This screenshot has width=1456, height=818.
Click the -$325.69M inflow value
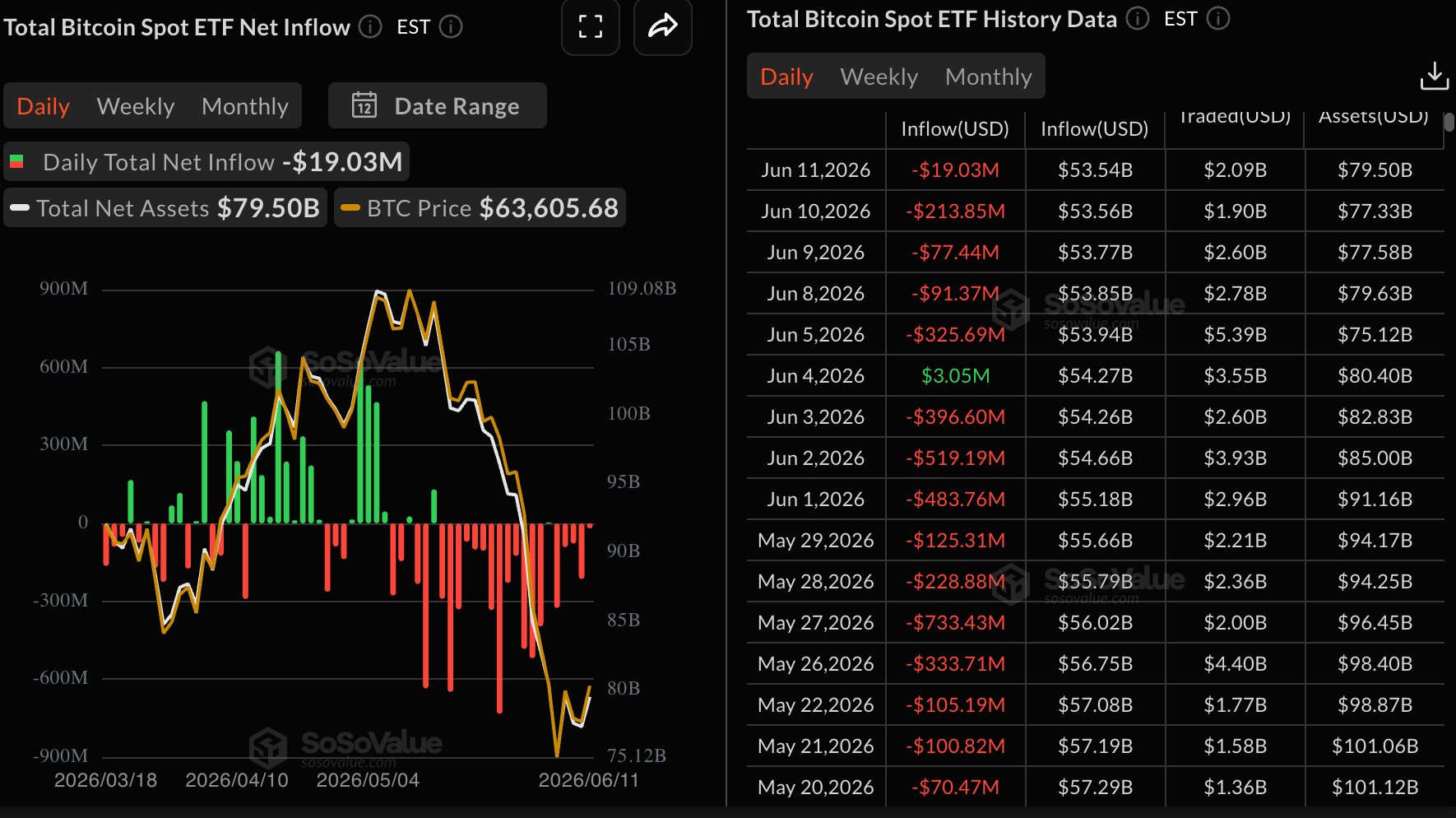coord(956,335)
